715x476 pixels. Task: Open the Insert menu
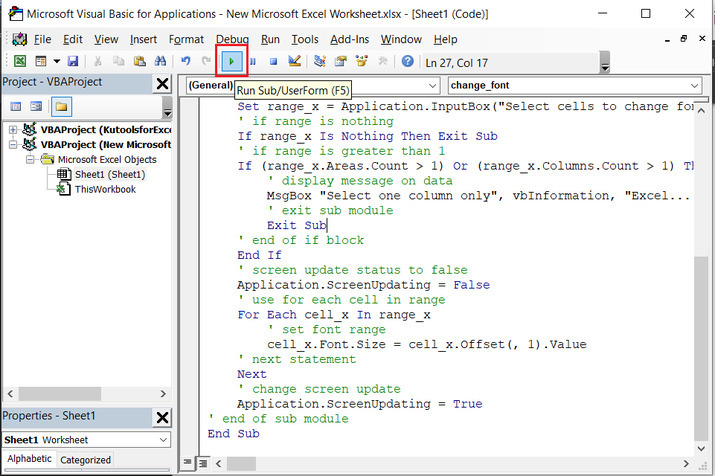tap(143, 40)
